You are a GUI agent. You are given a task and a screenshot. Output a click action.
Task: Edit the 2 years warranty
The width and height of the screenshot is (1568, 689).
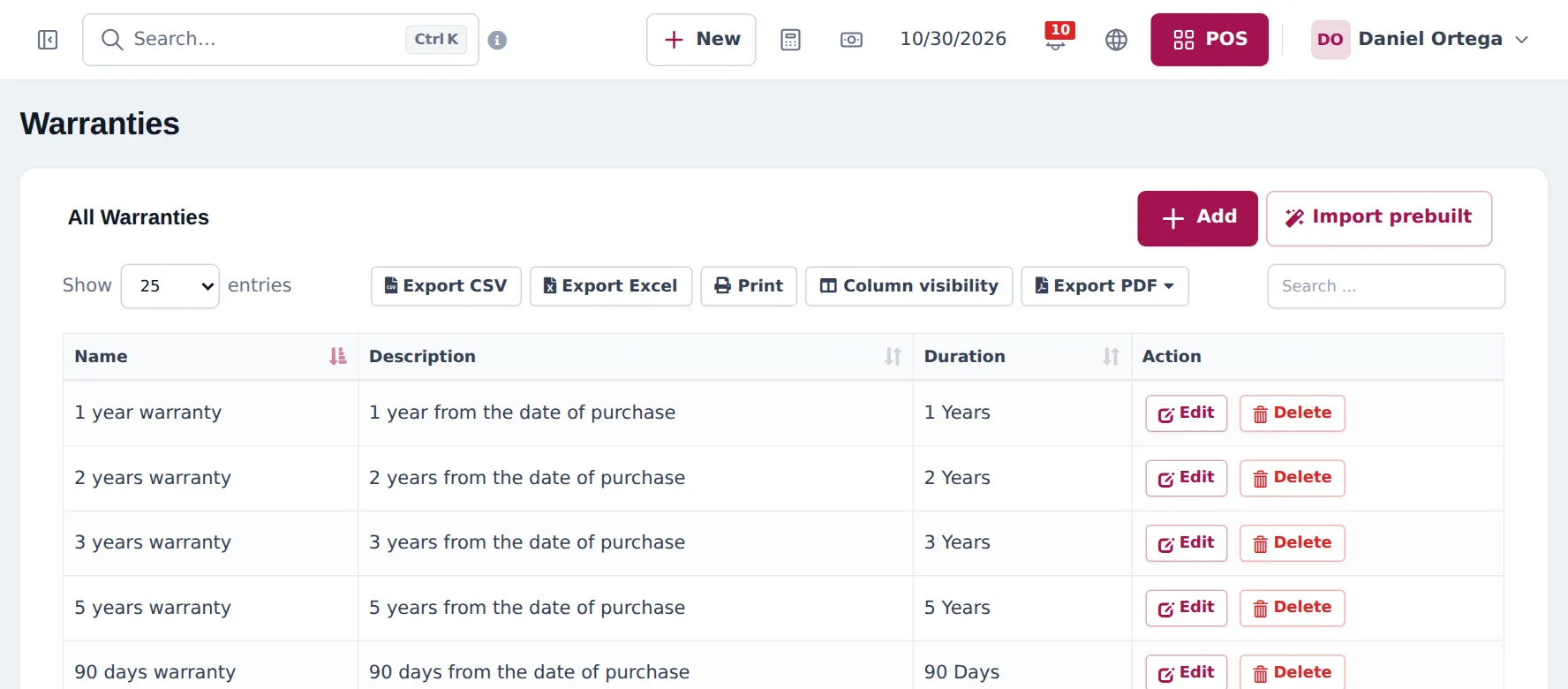pos(1186,478)
